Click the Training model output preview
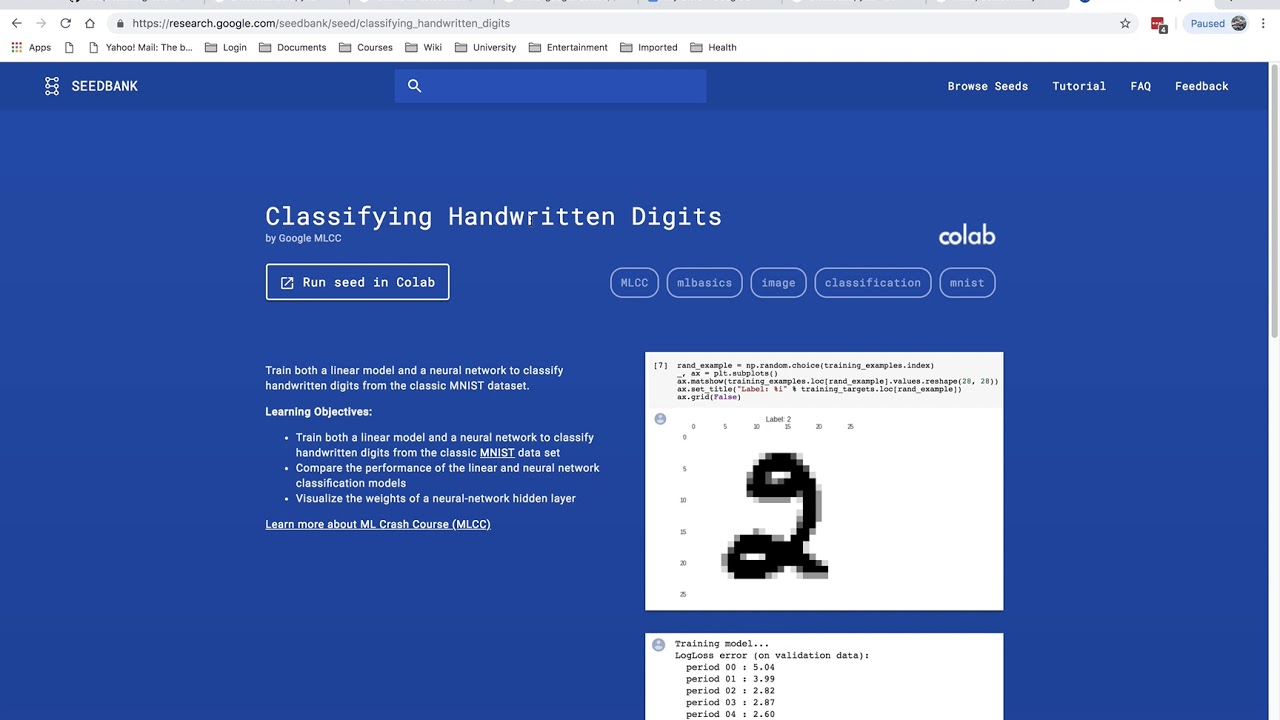 [824, 676]
